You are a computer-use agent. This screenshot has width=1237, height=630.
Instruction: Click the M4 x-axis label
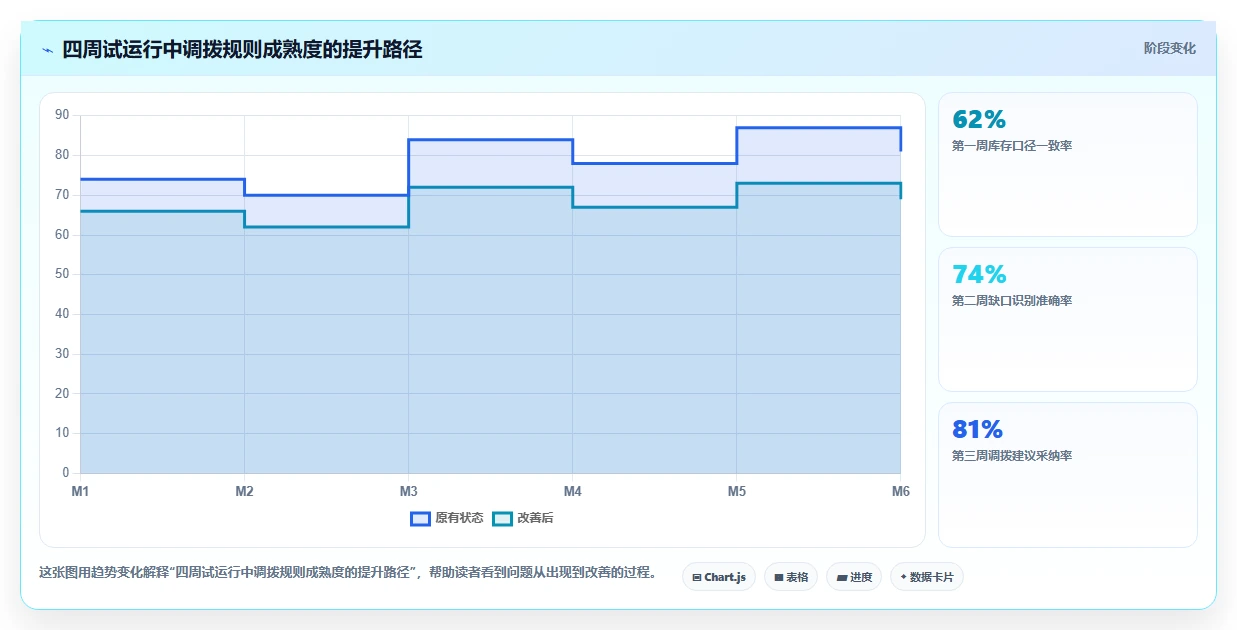coord(572,491)
